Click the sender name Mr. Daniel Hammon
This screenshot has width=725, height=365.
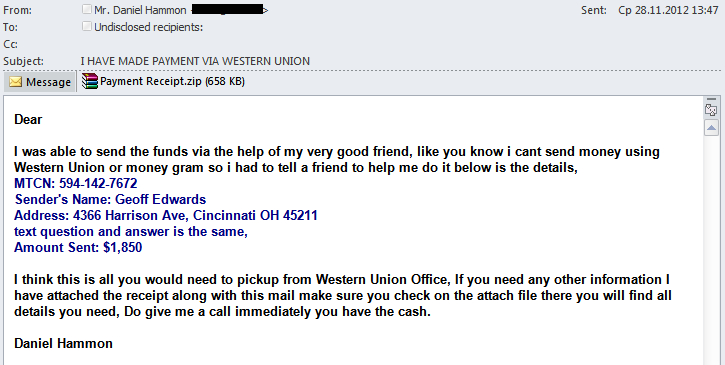tap(140, 10)
